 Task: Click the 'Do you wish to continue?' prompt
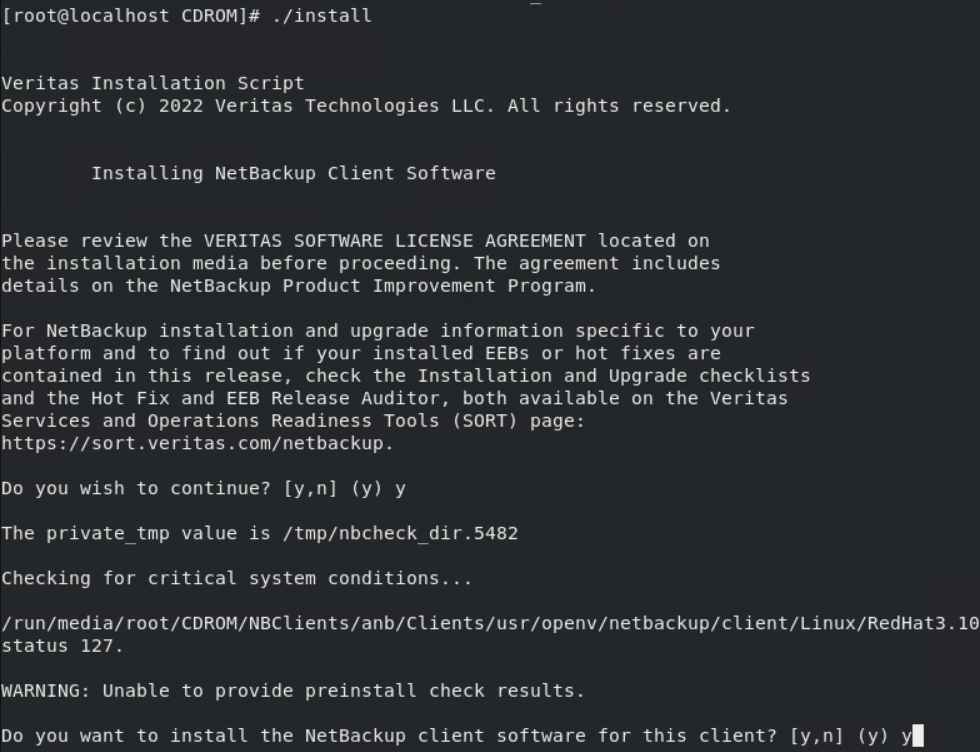click(x=136, y=488)
